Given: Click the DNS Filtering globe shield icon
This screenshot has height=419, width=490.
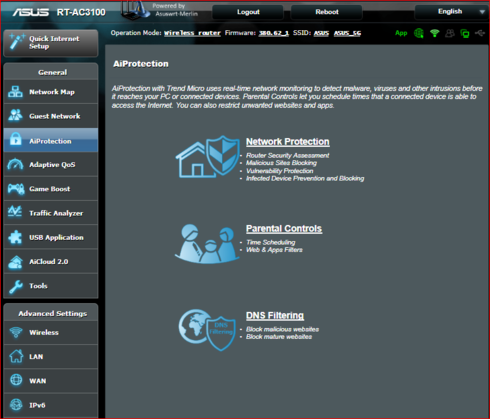Looking at the screenshot, I should (207, 329).
